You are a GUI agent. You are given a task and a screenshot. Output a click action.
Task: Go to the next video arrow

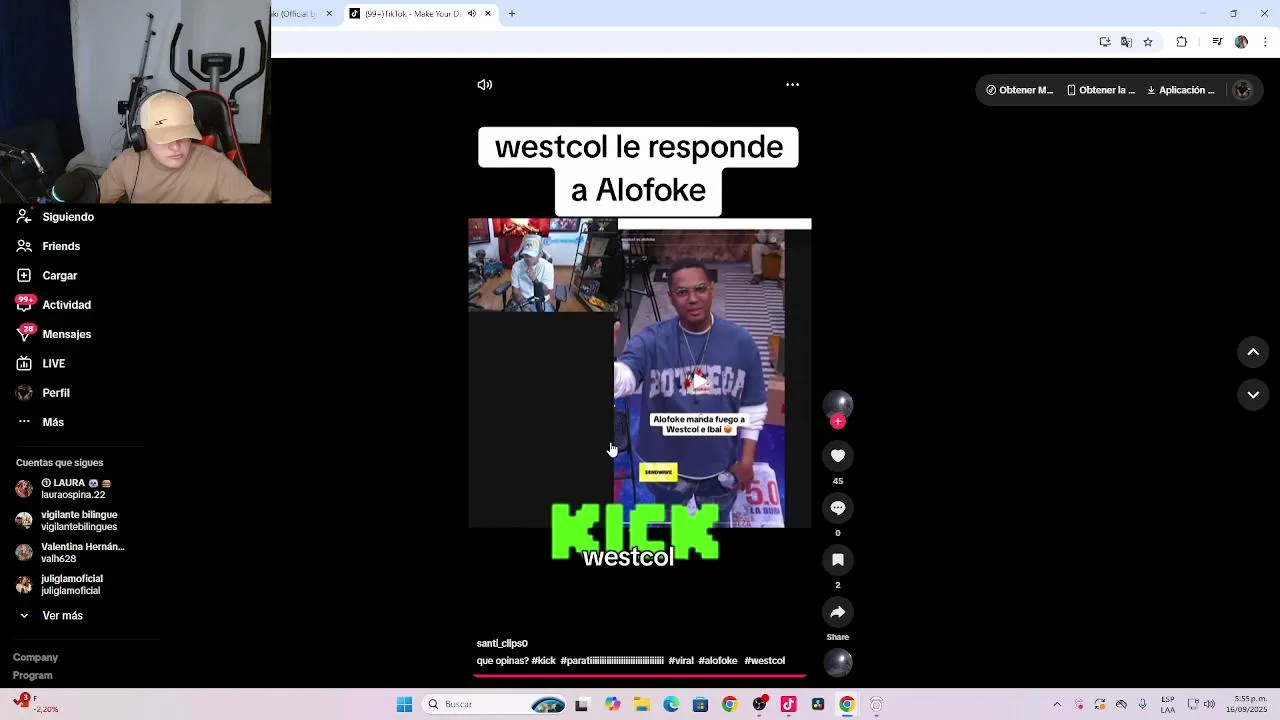(1253, 395)
